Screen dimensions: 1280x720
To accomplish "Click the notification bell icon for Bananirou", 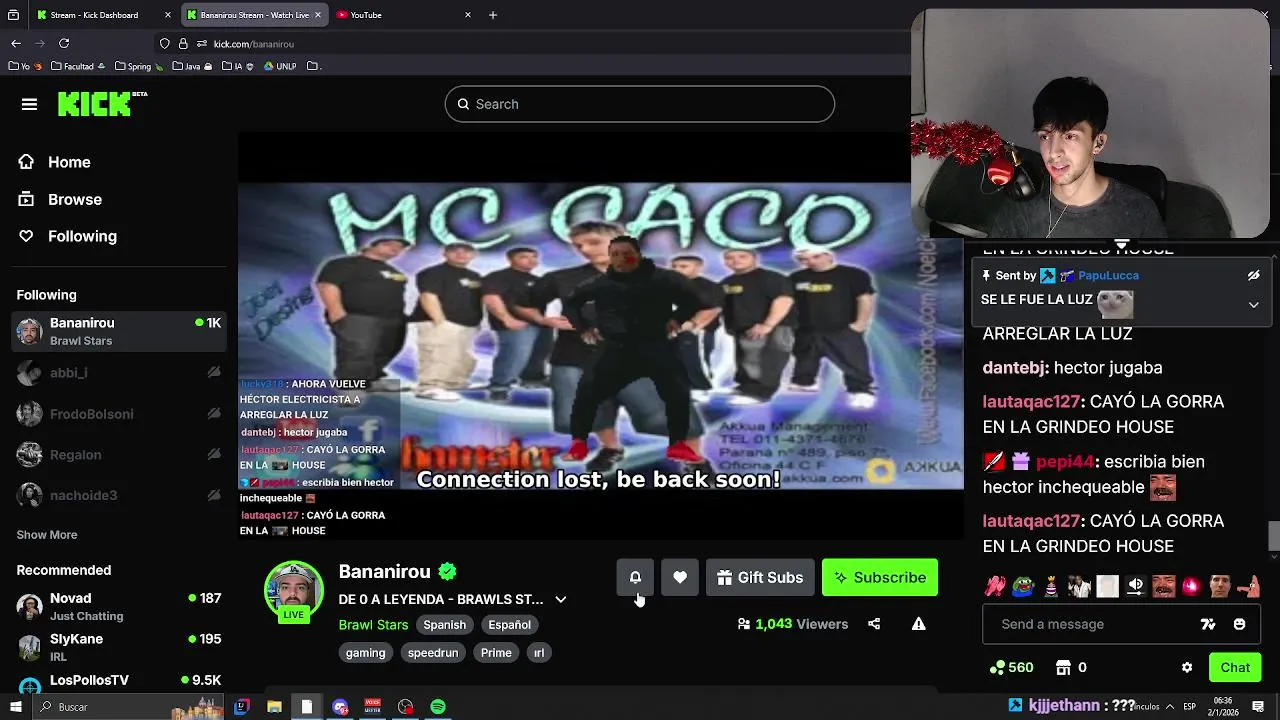I will pos(635,577).
